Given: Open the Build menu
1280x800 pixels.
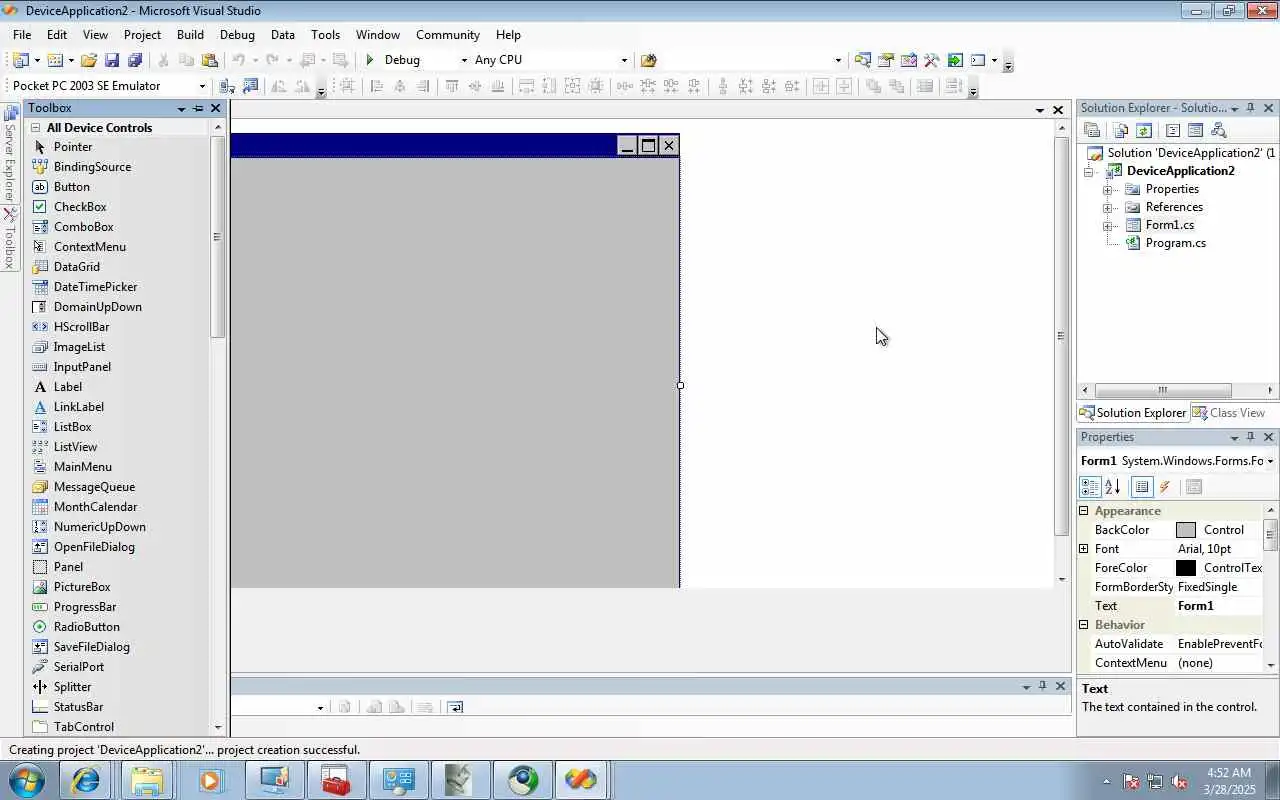Looking at the screenshot, I should pos(190,34).
